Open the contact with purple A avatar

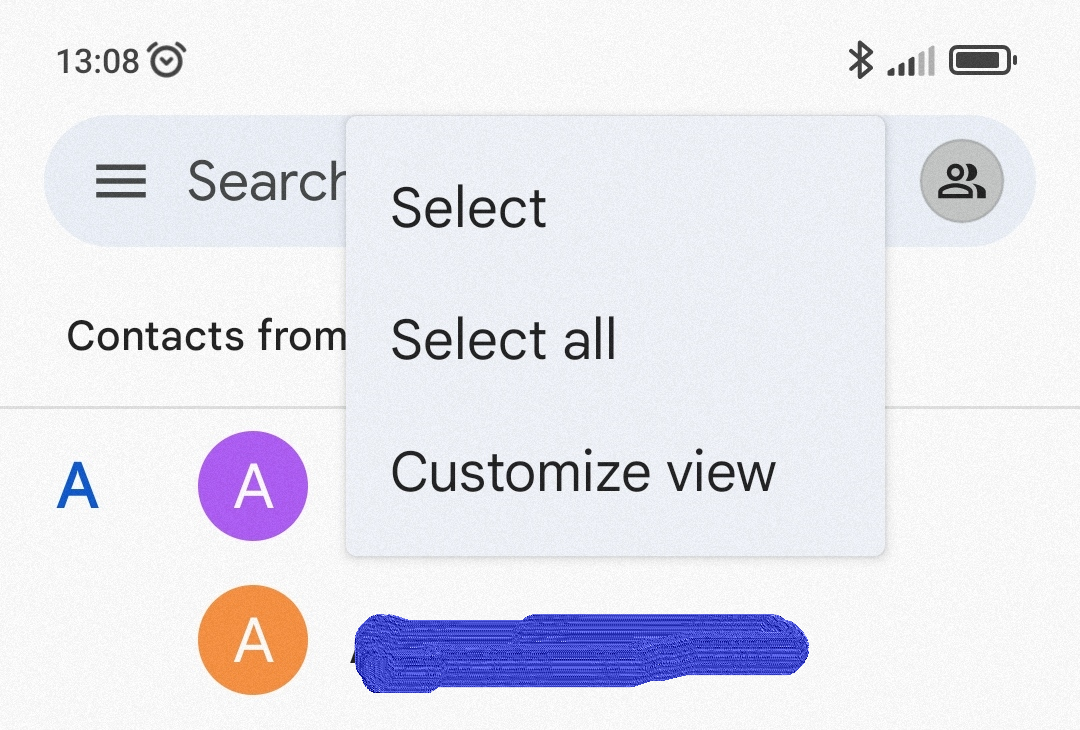(x=253, y=486)
